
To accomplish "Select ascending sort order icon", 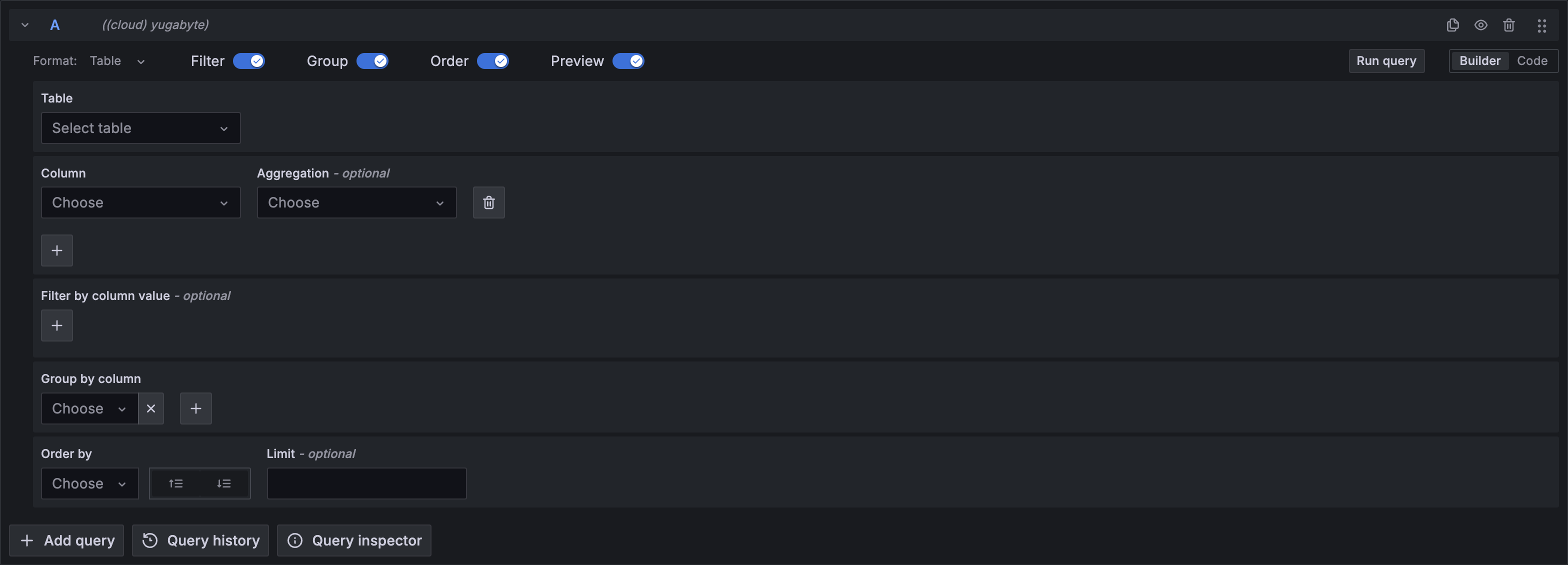I will [x=176, y=483].
